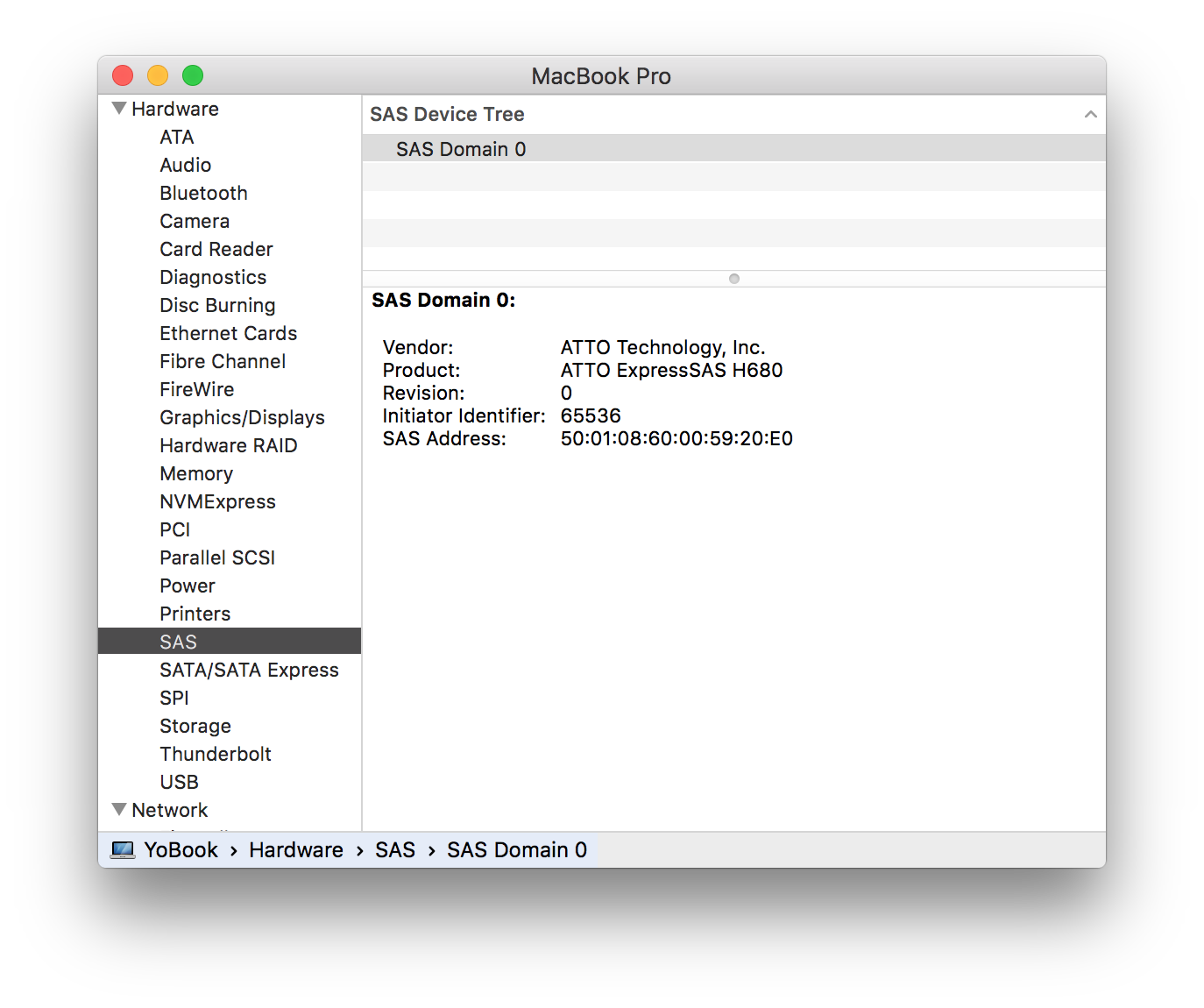Viewport: 1204px width, 1008px height.
Task: Click the SAS Domain 0: details heading
Action: pyautogui.click(x=443, y=301)
